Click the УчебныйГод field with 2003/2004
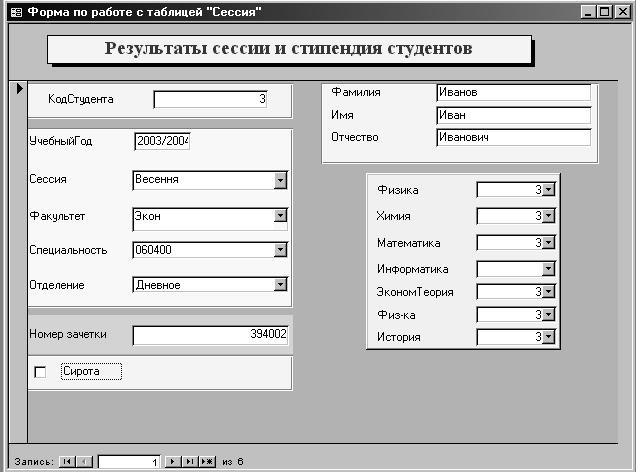 pos(162,141)
